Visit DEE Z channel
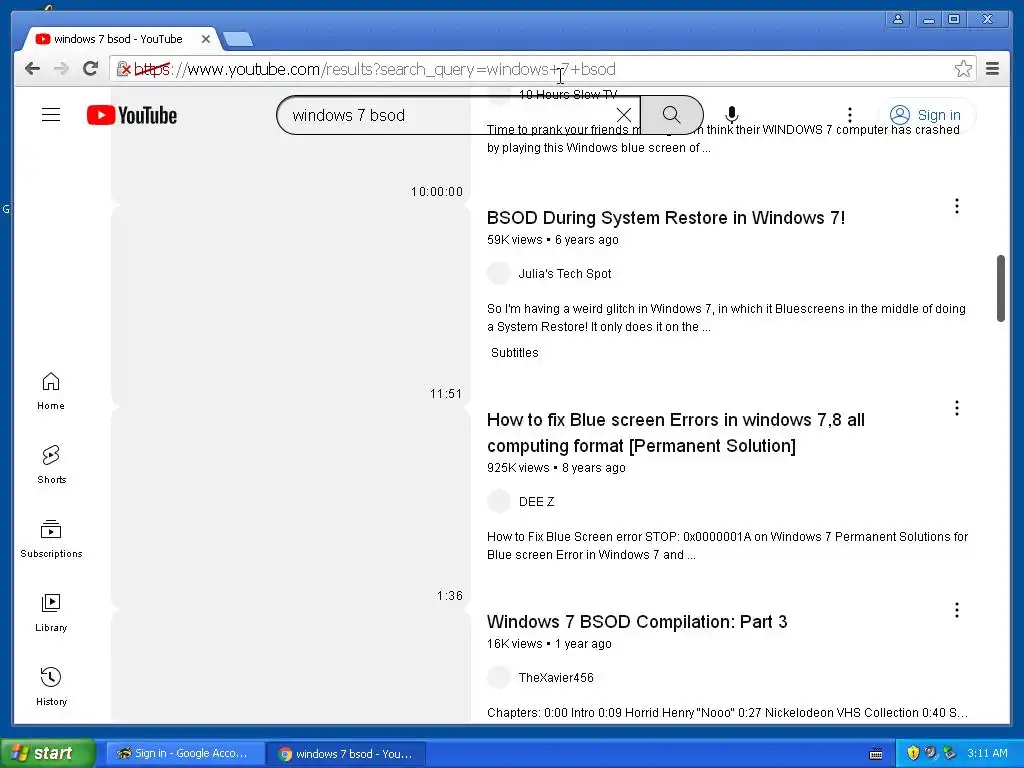This screenshot has height=768, width=1024. (x=536, y=502)
